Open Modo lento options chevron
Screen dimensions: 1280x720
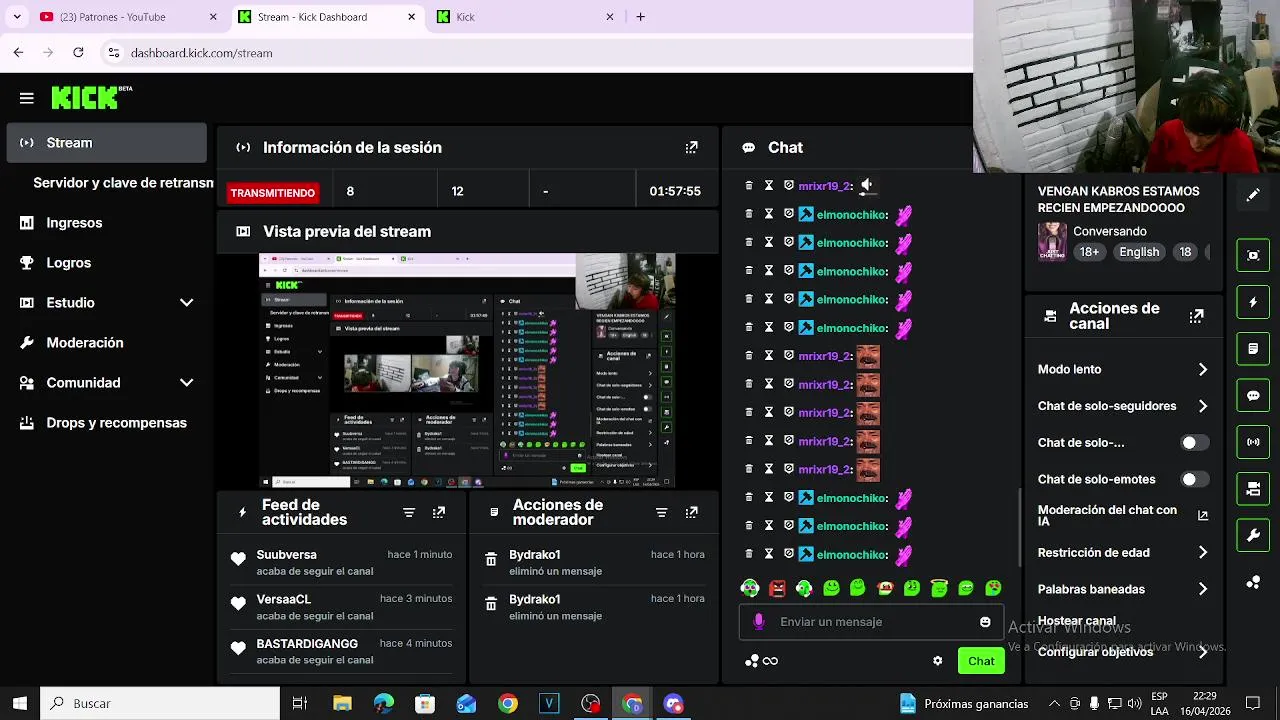[x=1202, y=369]
